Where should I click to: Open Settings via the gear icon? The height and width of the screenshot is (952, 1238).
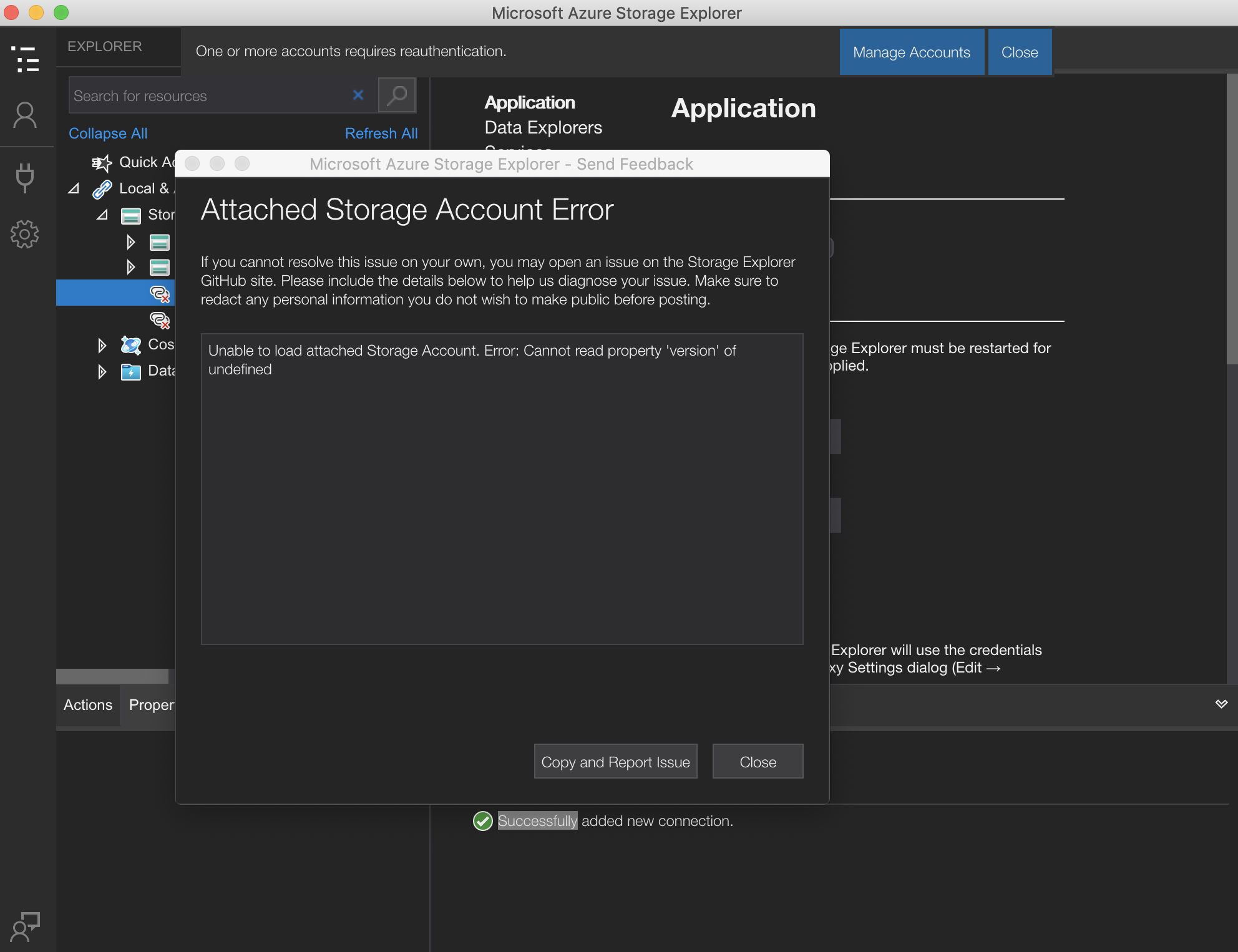tap(25, 234)
